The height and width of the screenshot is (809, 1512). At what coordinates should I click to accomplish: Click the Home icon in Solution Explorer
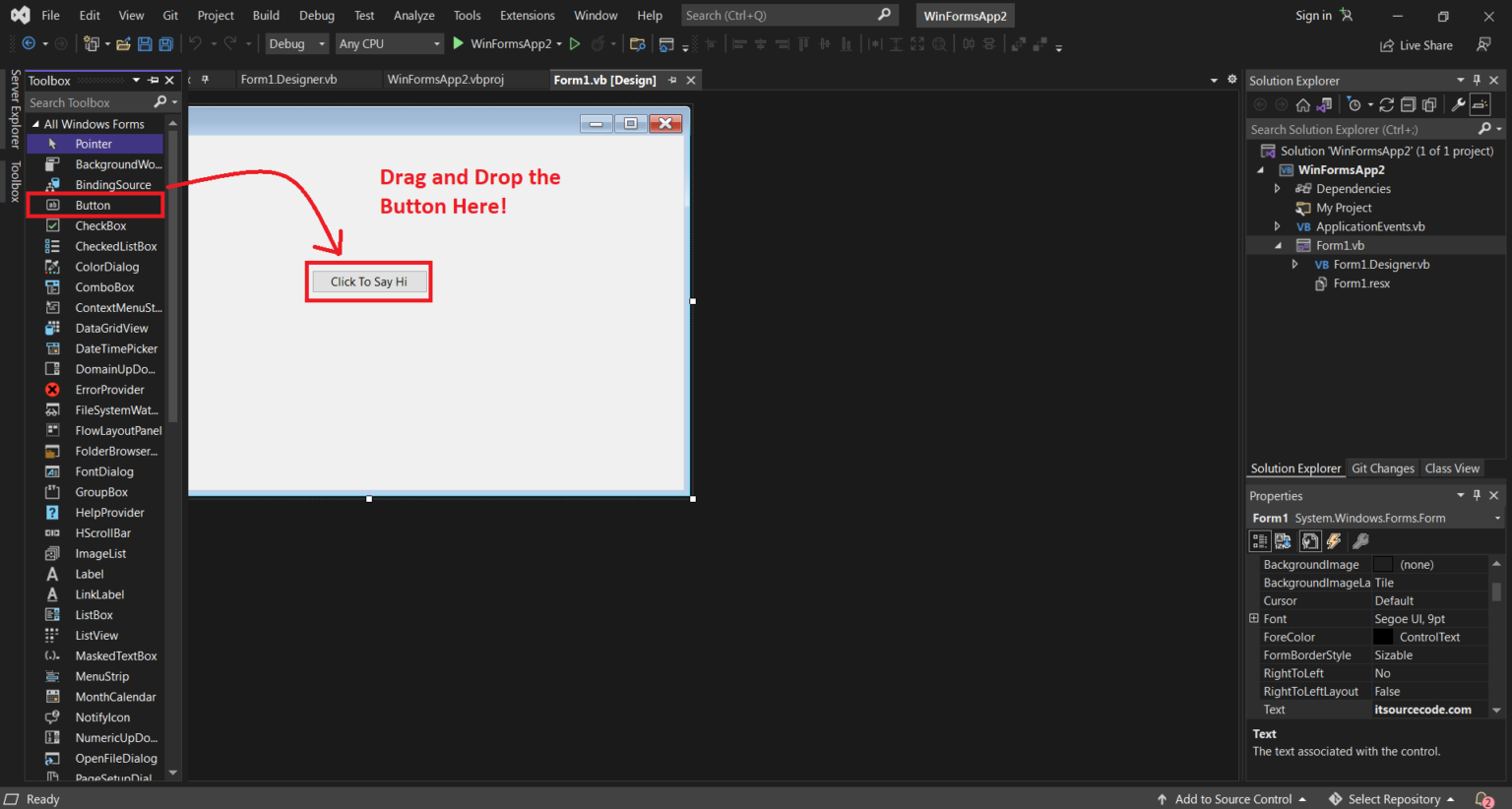1302,105
